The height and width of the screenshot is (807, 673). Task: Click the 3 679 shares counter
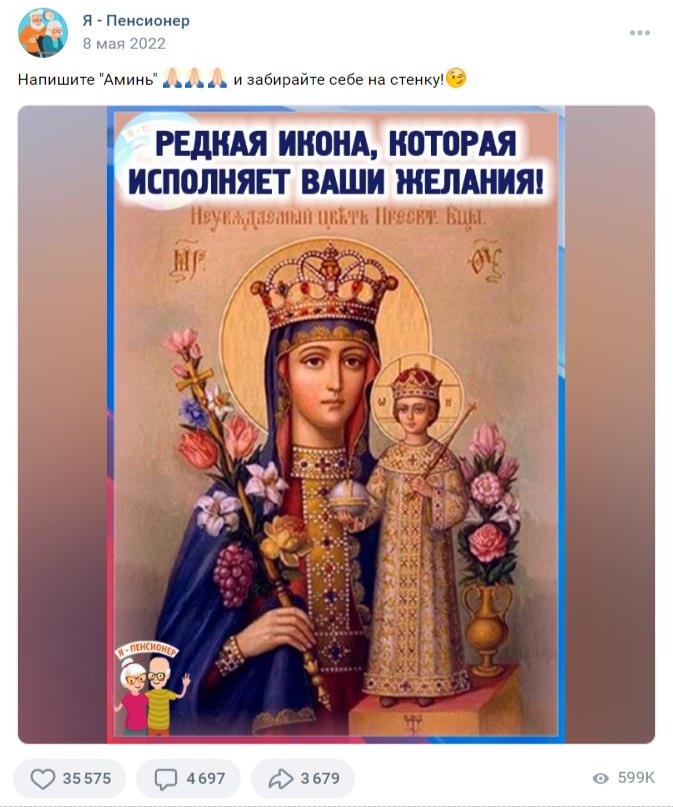click(320, 778)
